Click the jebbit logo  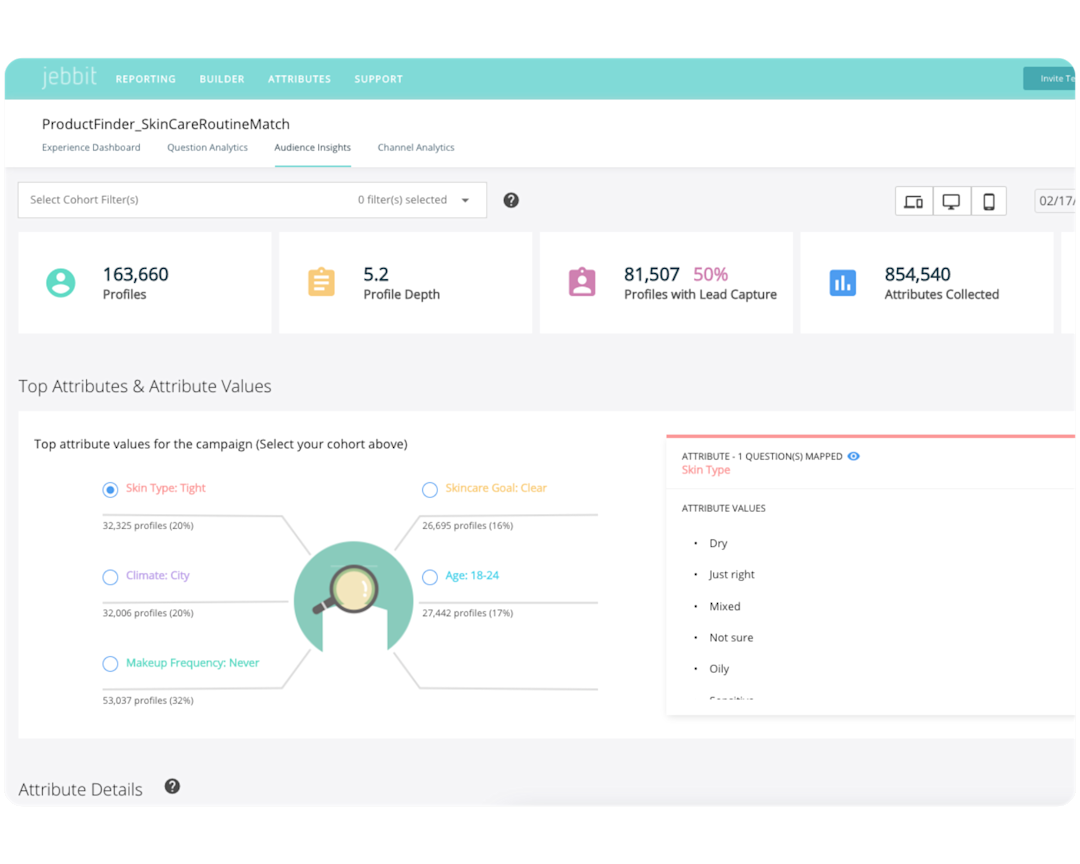pyautogui.click(x=69, y=76)
